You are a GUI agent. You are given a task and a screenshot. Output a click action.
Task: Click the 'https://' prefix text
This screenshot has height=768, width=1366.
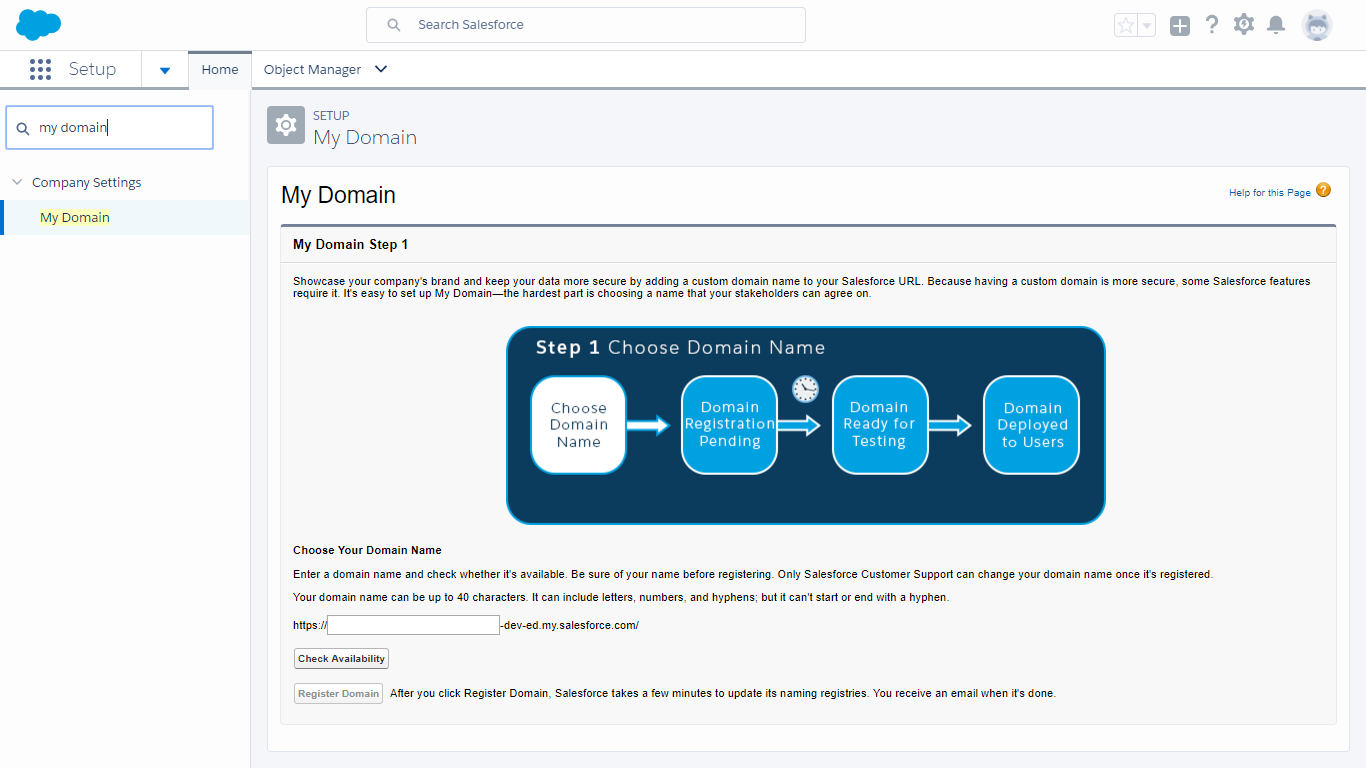pyautogui.click(x=310, y=625)
